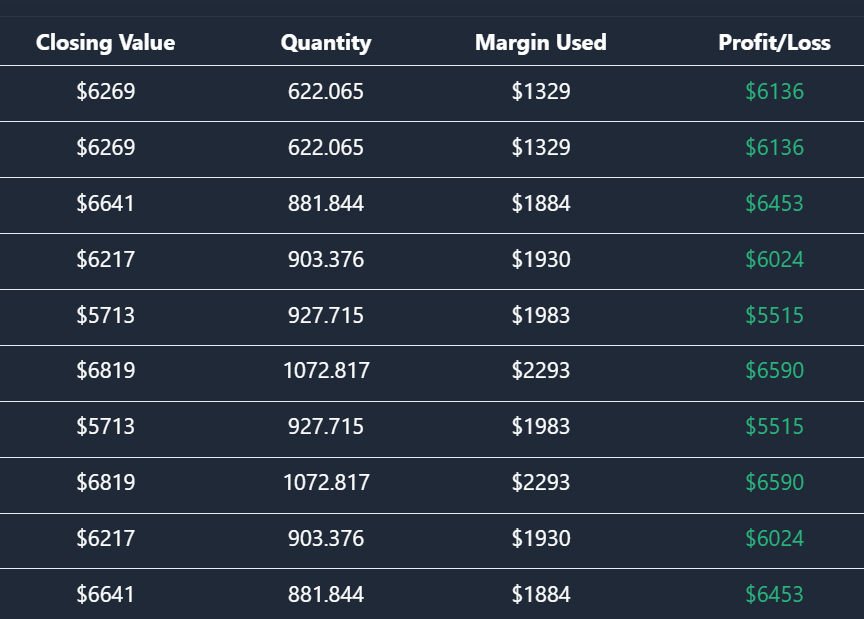This screenshot has width=864, height=619.
Task: Select the second green $6590 profit value
Action: [x=774, y=483]
